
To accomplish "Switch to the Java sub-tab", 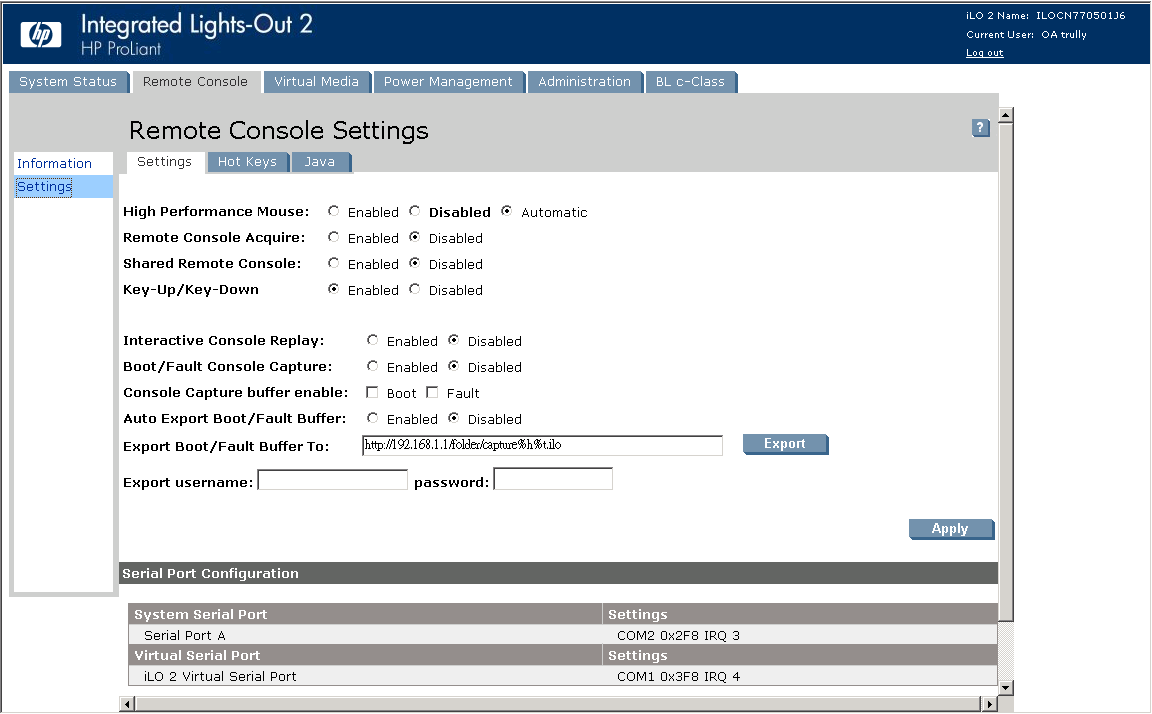I will (x=320, y=162).
